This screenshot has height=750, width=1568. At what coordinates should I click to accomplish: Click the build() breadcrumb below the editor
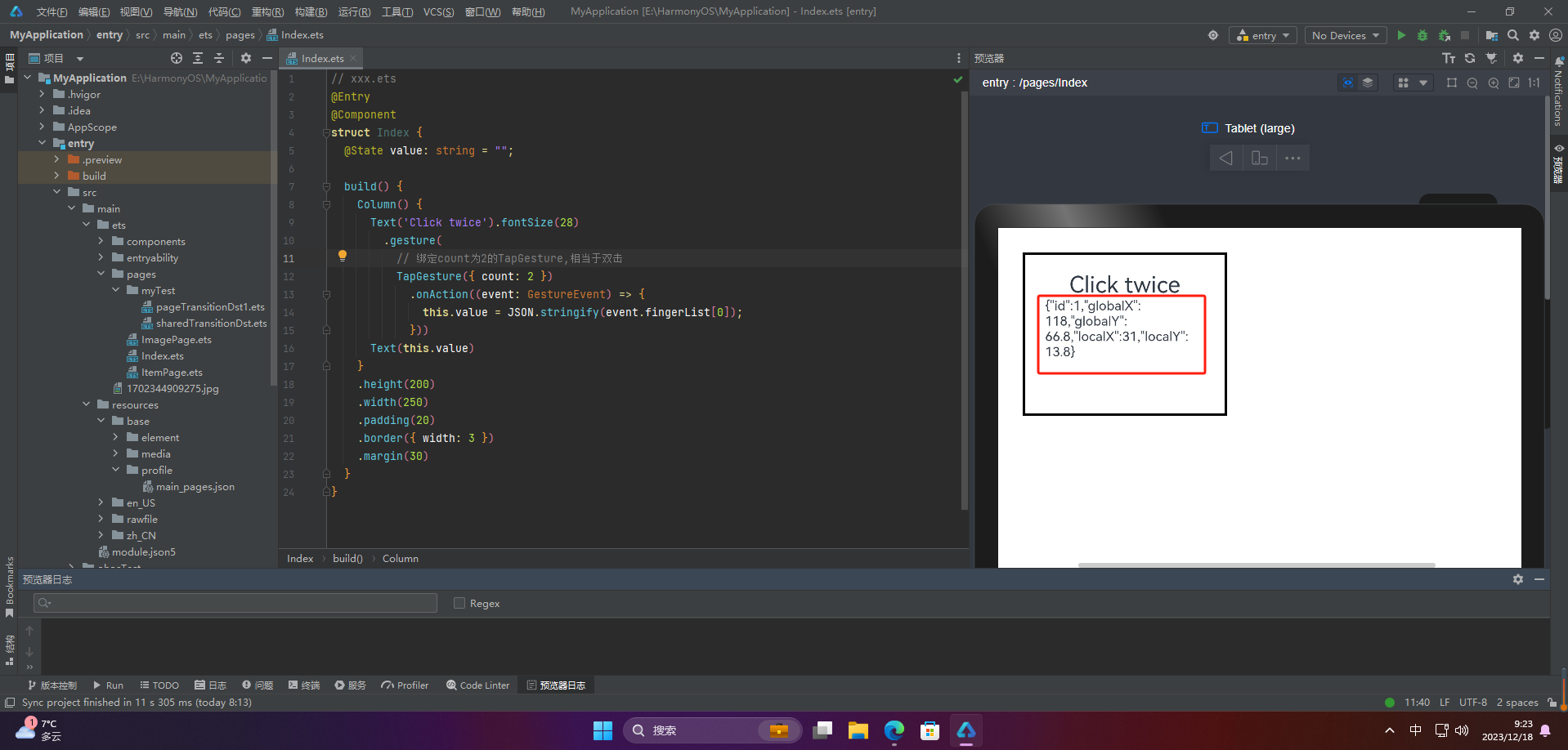347,558
